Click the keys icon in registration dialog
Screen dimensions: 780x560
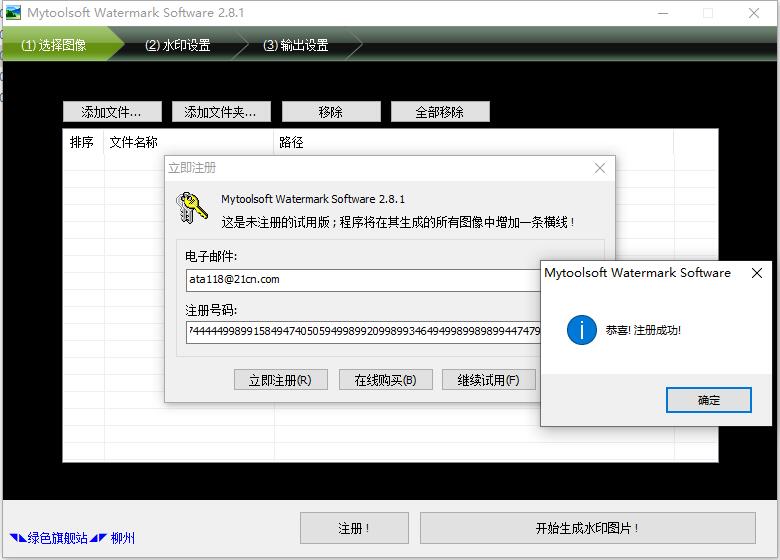click(x=192, y=208)
